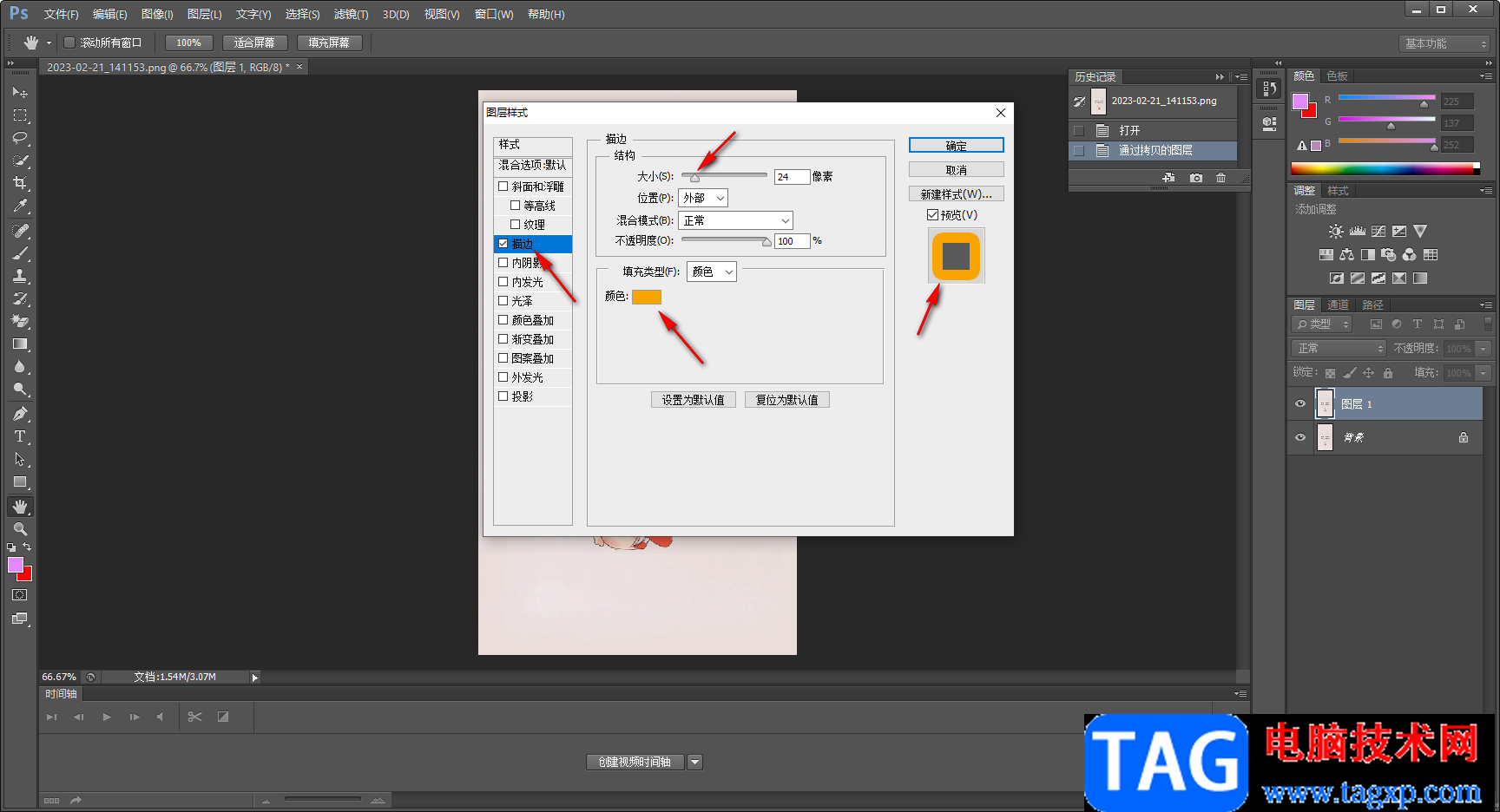Select the Horizontal Type tool
This screenshot has width=1500, height=812.
pos(20,436)
